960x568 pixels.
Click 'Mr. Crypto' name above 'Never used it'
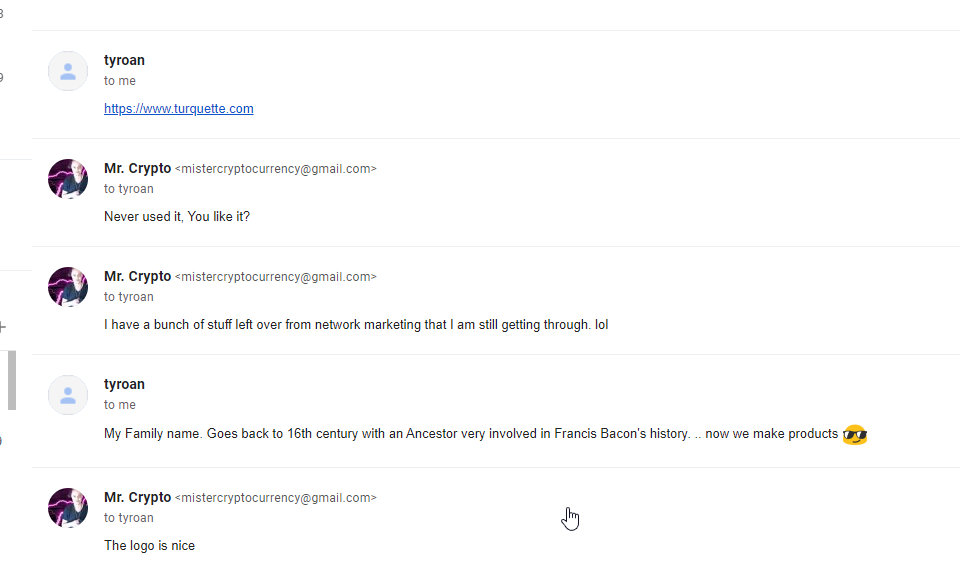point(138,168)
